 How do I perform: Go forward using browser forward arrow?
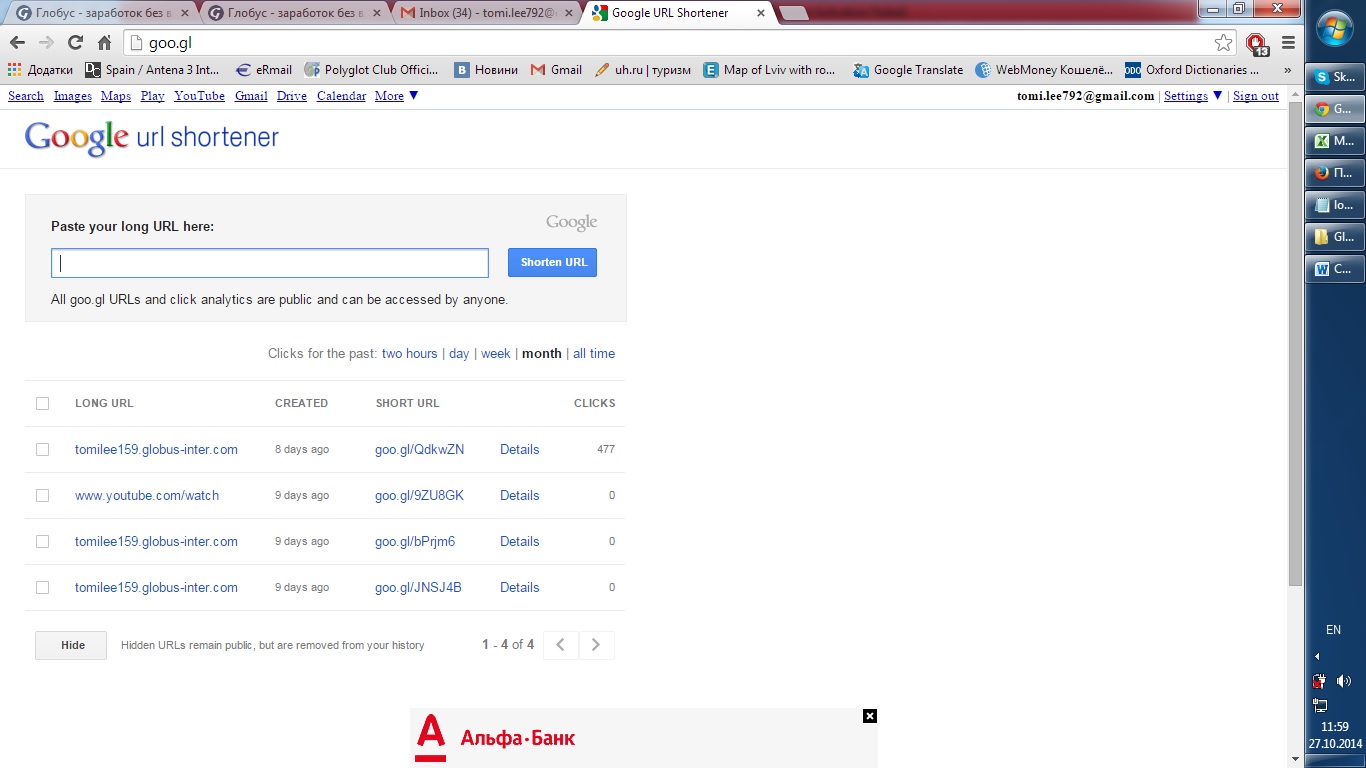click(46, 43)
